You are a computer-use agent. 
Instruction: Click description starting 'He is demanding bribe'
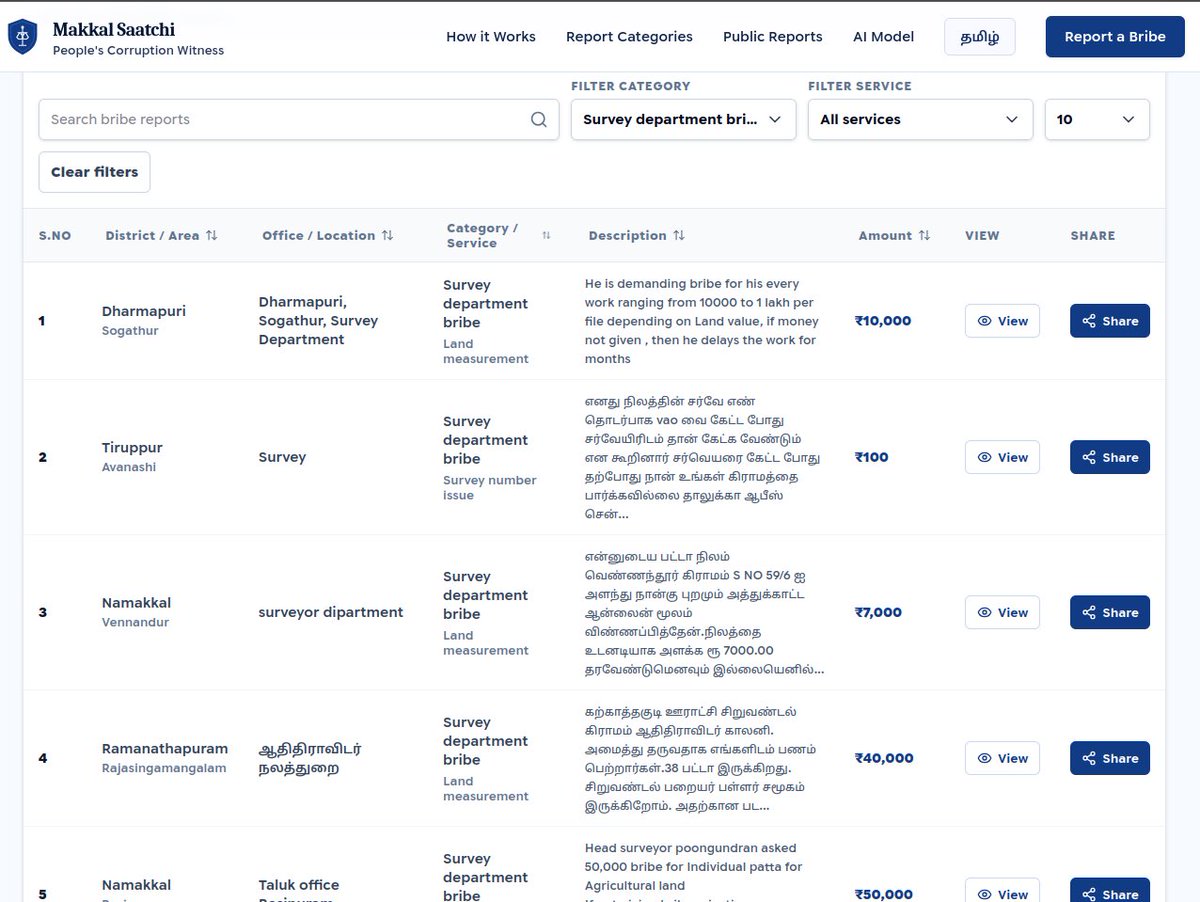[x=702, y=321]
